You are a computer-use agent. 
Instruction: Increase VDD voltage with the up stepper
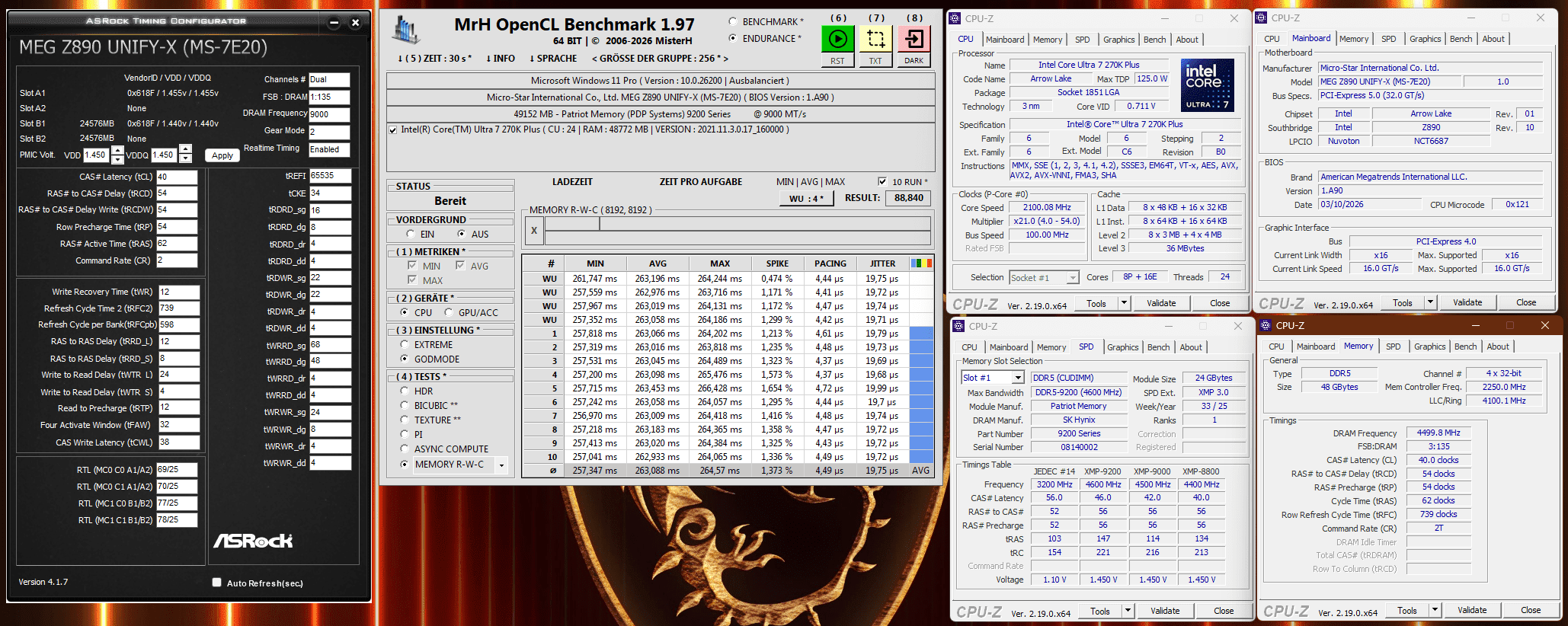tap(117, 150)
